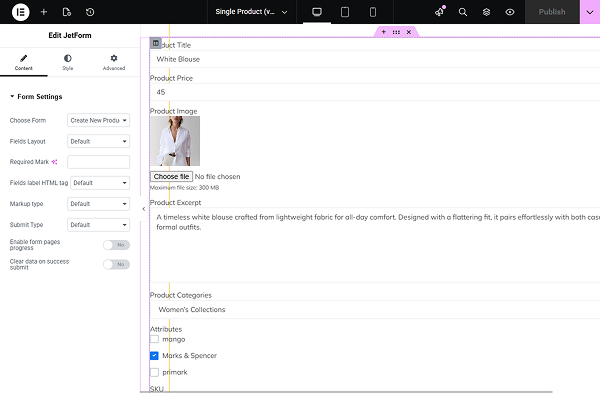Click the Attributes label
This screenshot has width=600, height=393.
166,329
